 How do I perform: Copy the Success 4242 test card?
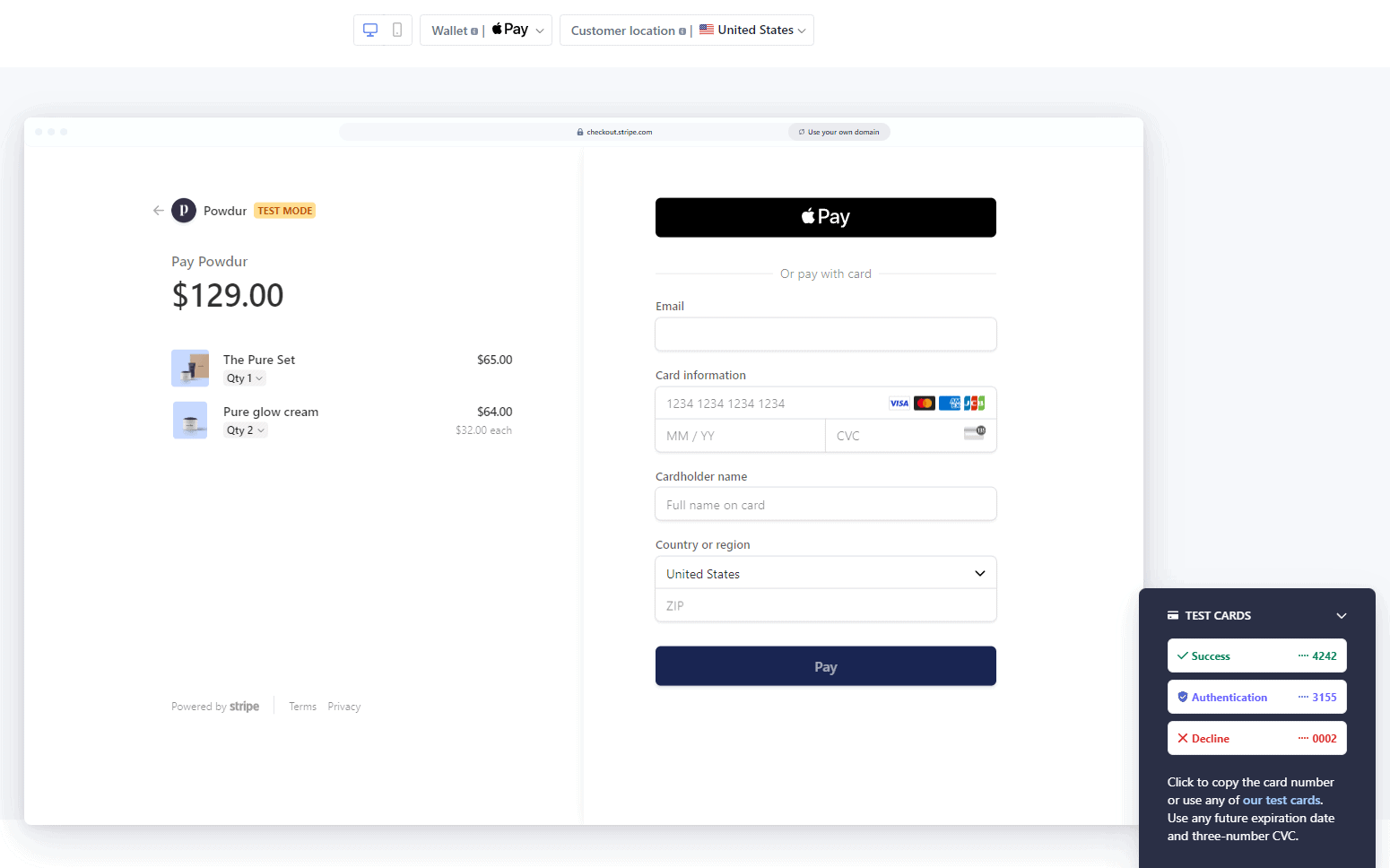click(1256, 655)
